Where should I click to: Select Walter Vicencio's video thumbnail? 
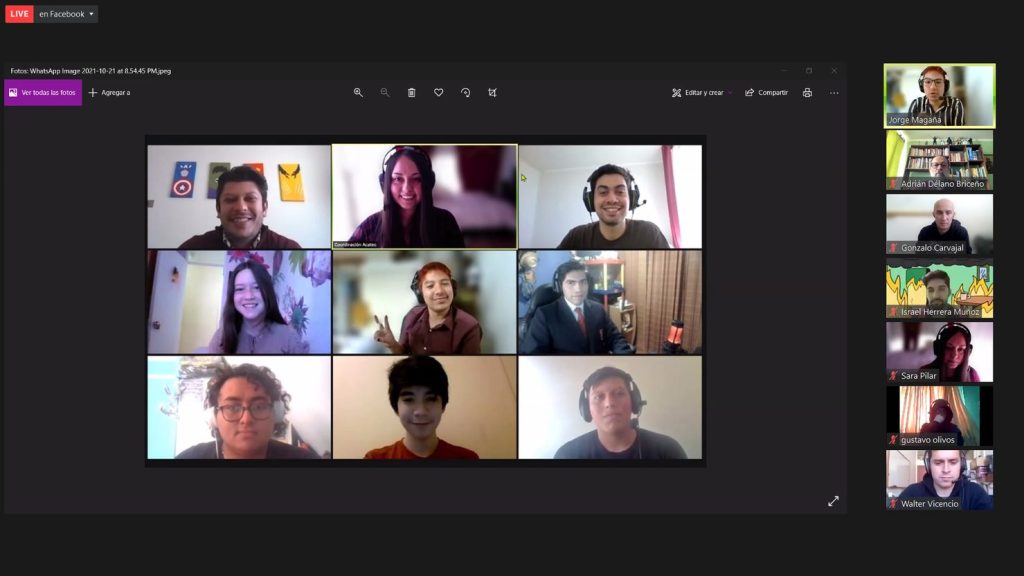point(939,479)
